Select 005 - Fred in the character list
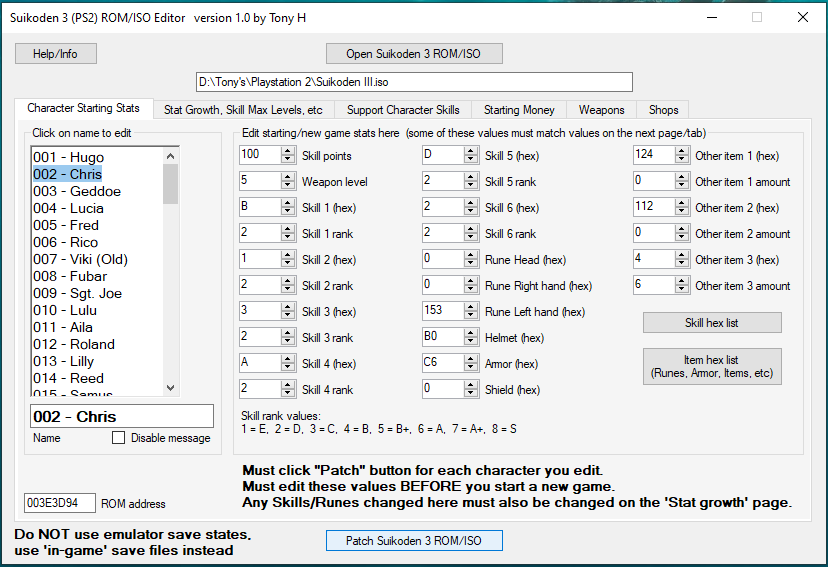 pos(66,225)
